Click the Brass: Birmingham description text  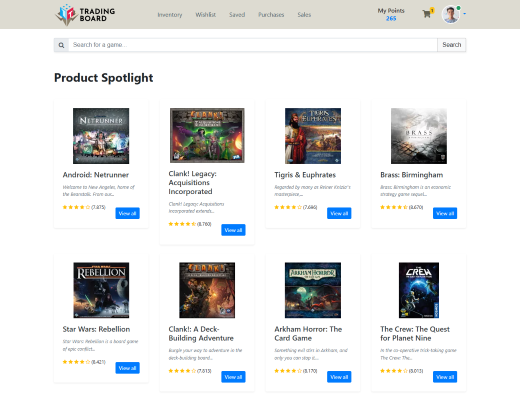coord(416,191)
